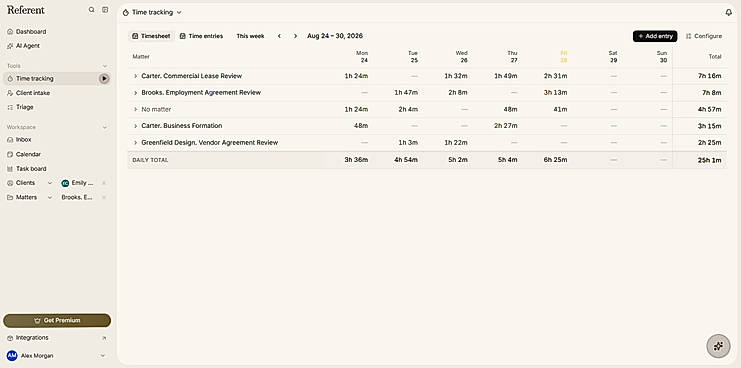Click the Fri 28 column header
Viewport: 741px width, 368px height.
[x=563, y=57]
